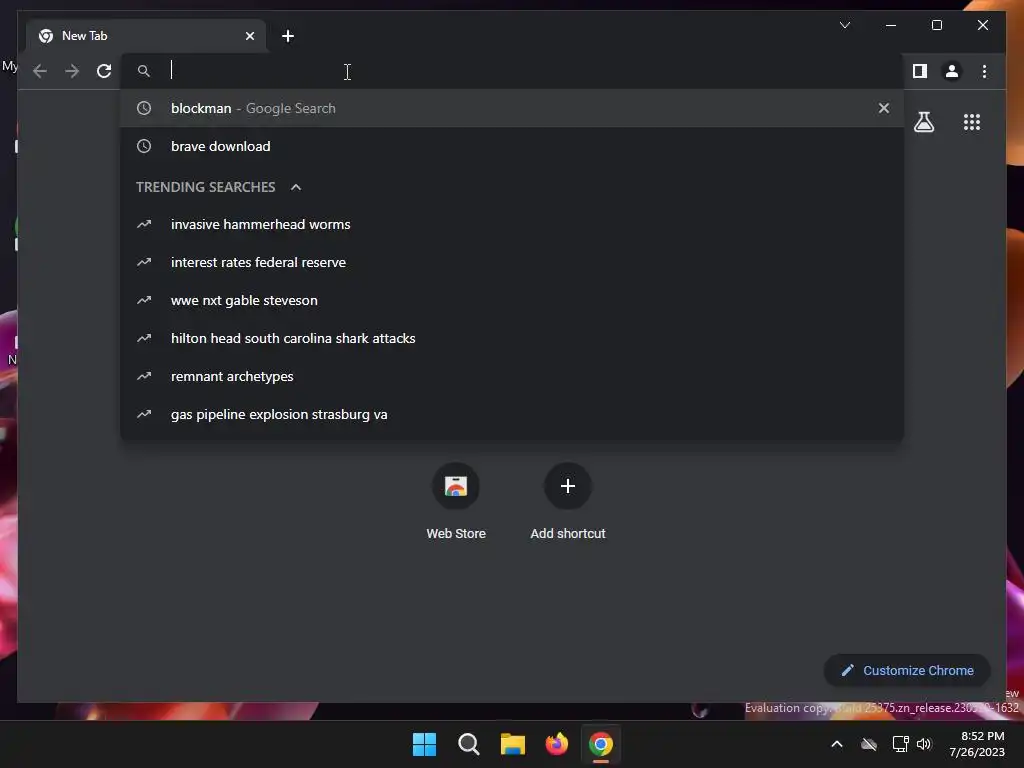Pick wwe nxt gable steveson suggestion

point(512,300)
